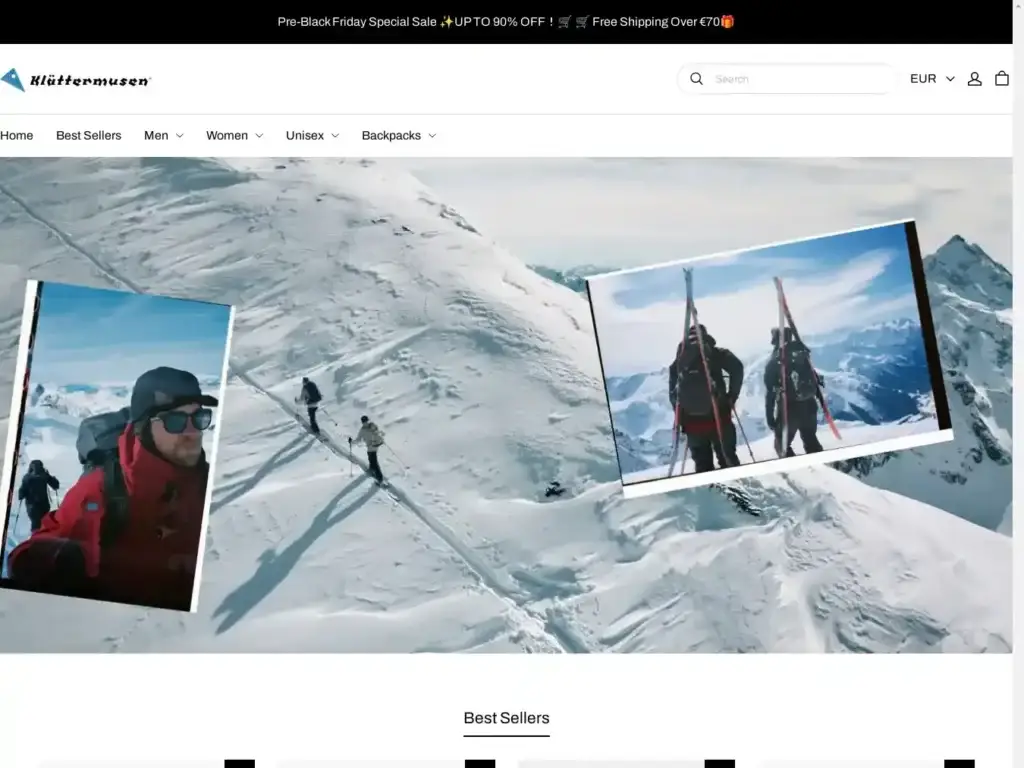This screenshot has width=1024, height=768.
Task: Click the skis-on-back hero inset photo
Action: pyautogui.click(x=770, y=360)
